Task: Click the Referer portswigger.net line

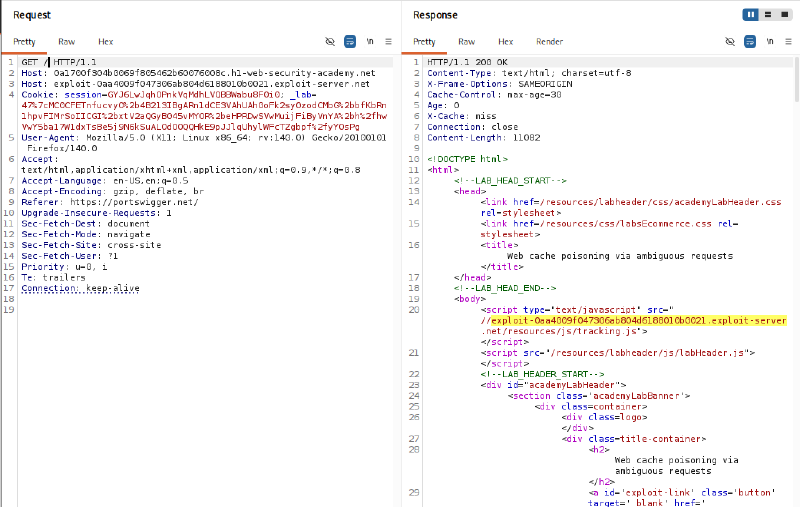Action: point(110,202)
